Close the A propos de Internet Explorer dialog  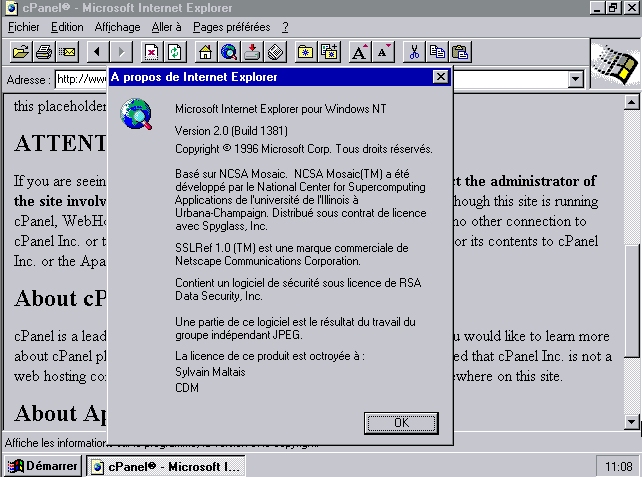pyautogui.click(x=440, y=77)
